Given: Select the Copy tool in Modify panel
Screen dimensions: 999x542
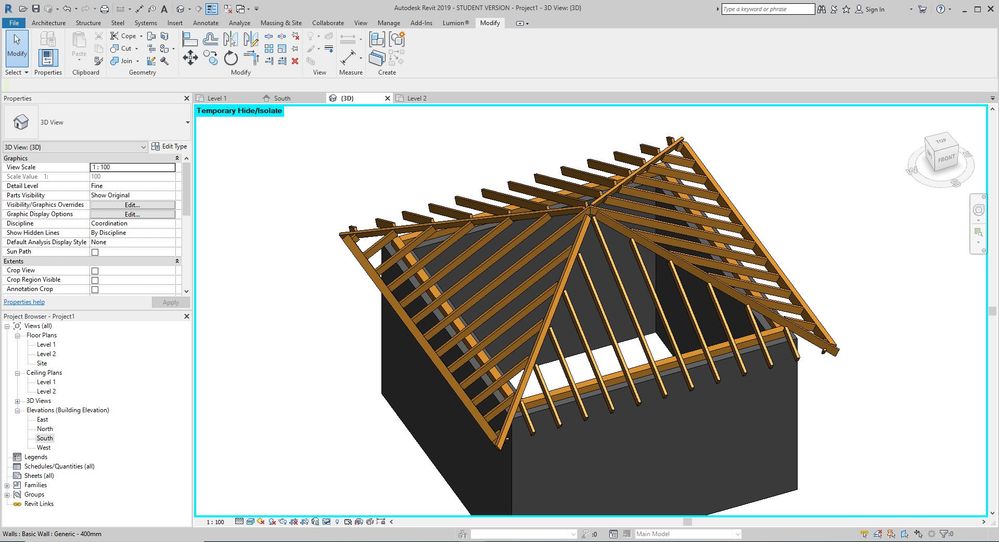Looking at the screenshot, I should tap(210, 59).
